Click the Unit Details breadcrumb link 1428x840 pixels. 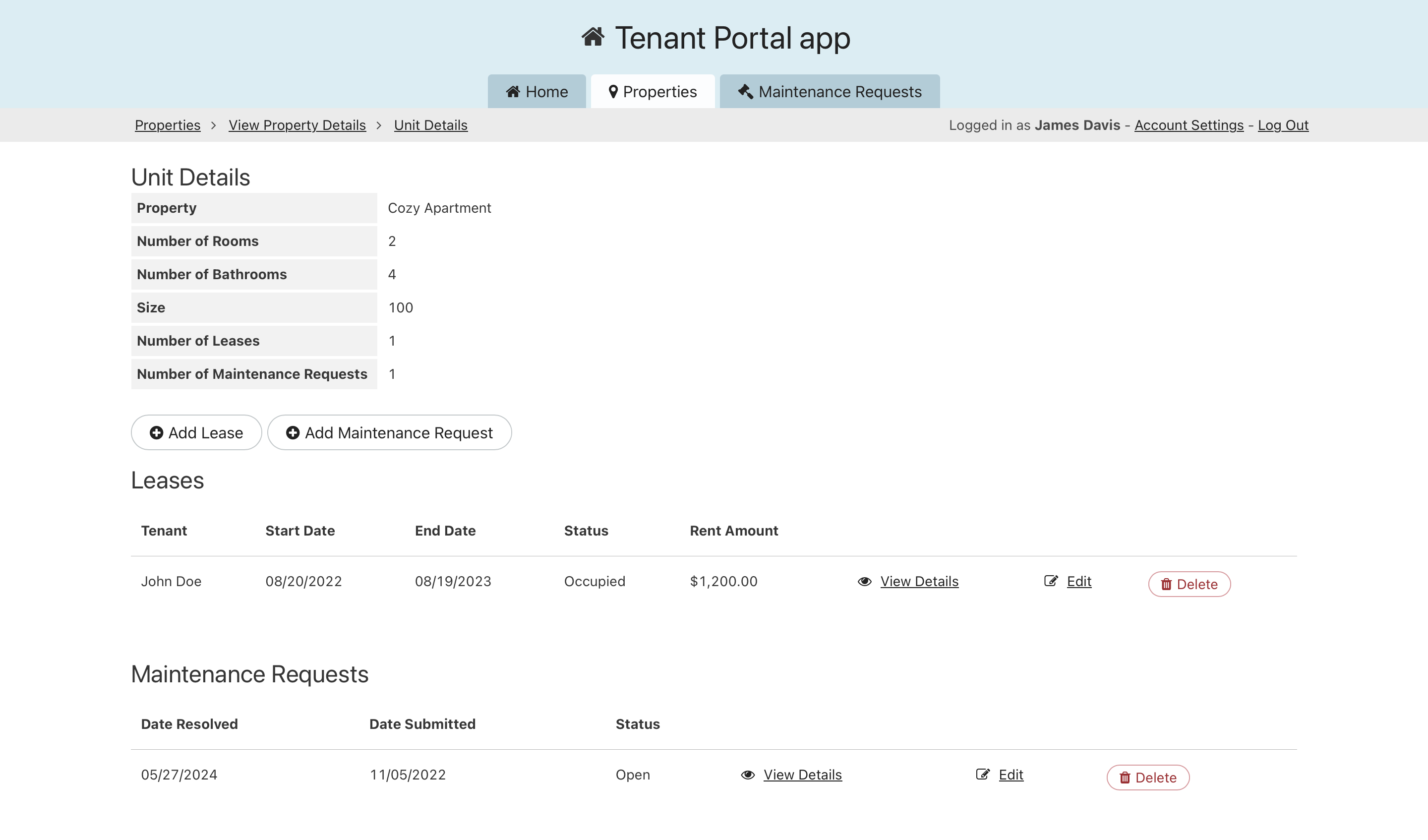(x=431, y=125)
